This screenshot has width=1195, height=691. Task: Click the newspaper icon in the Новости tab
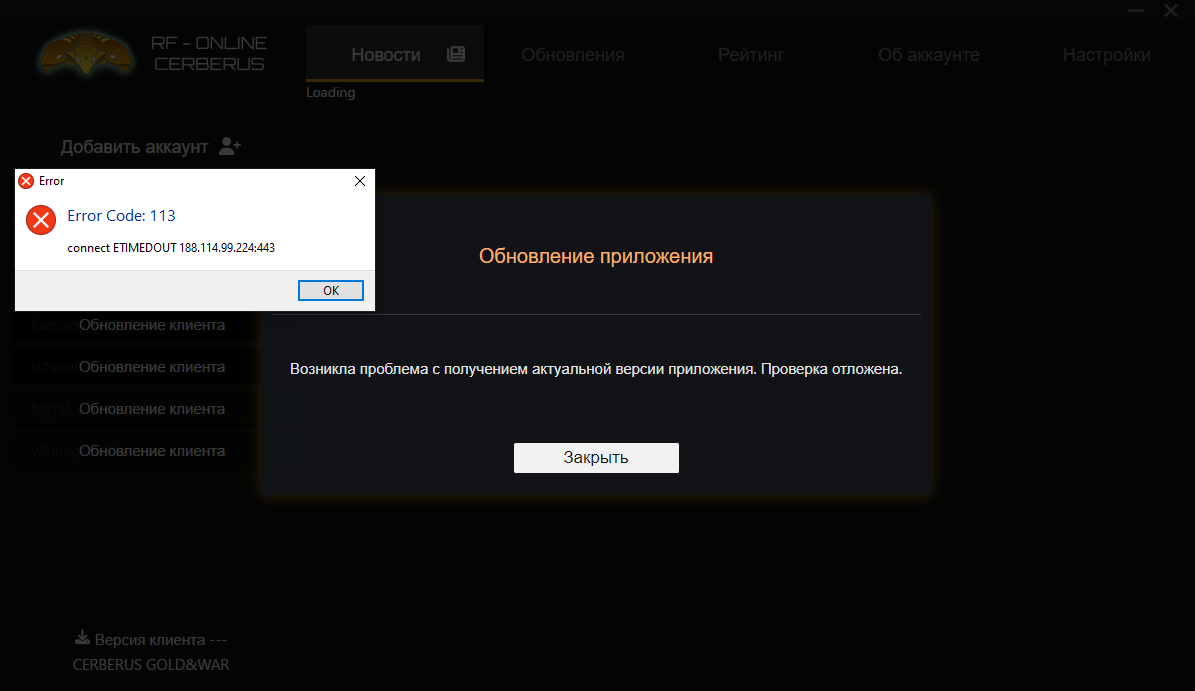[456, 54]
